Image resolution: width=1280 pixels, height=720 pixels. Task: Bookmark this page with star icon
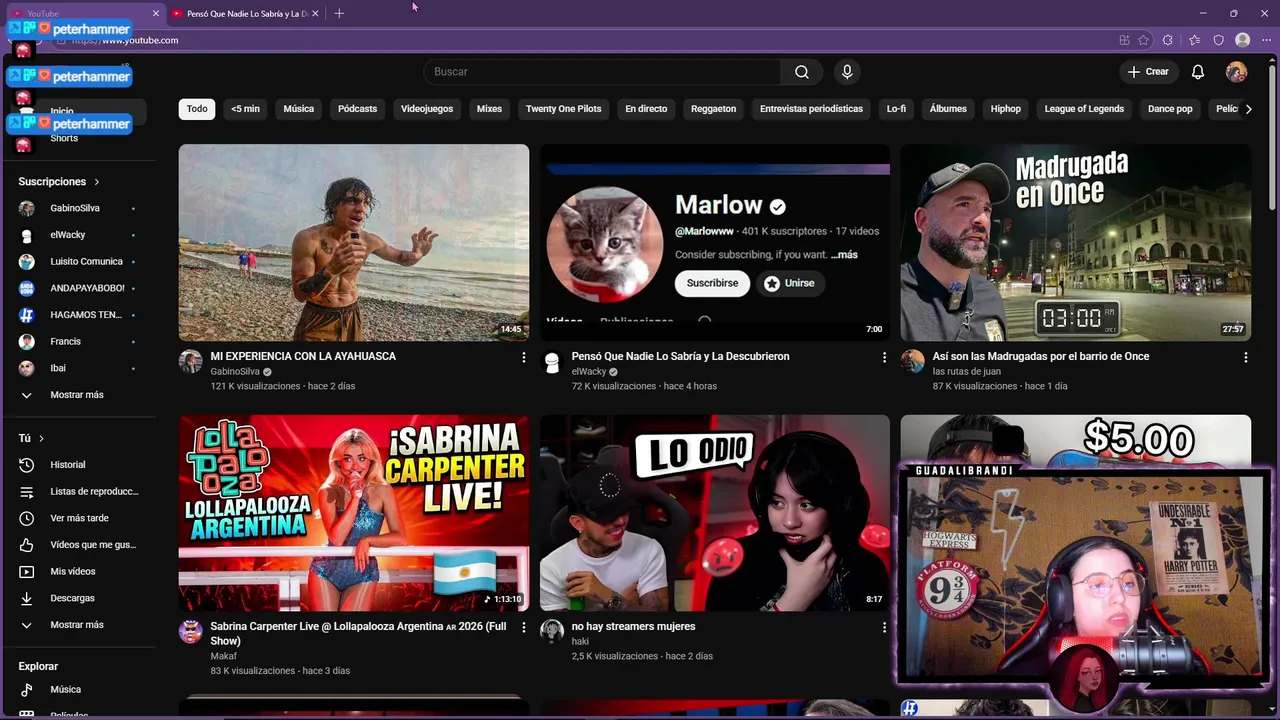1143,40
